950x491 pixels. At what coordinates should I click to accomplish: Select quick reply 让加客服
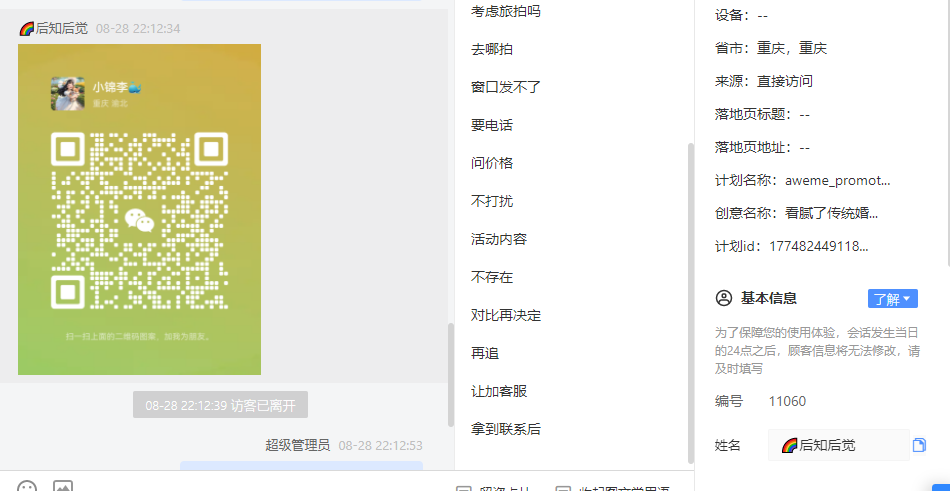[x=499, y=392]
